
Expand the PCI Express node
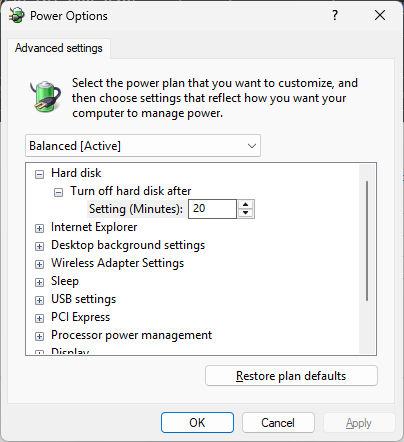click(x=39, y=318)
